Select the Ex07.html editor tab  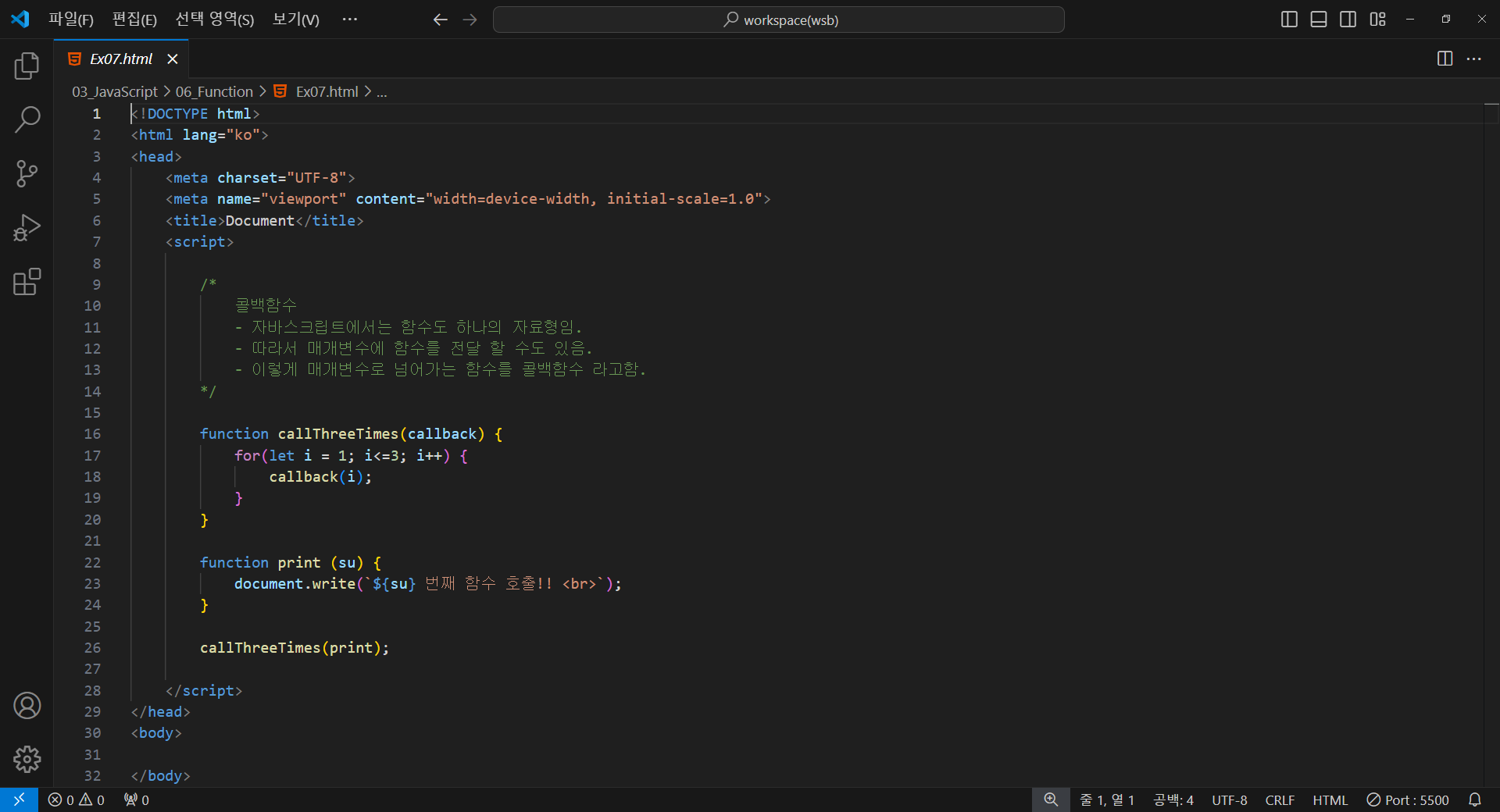coord(121,59)
